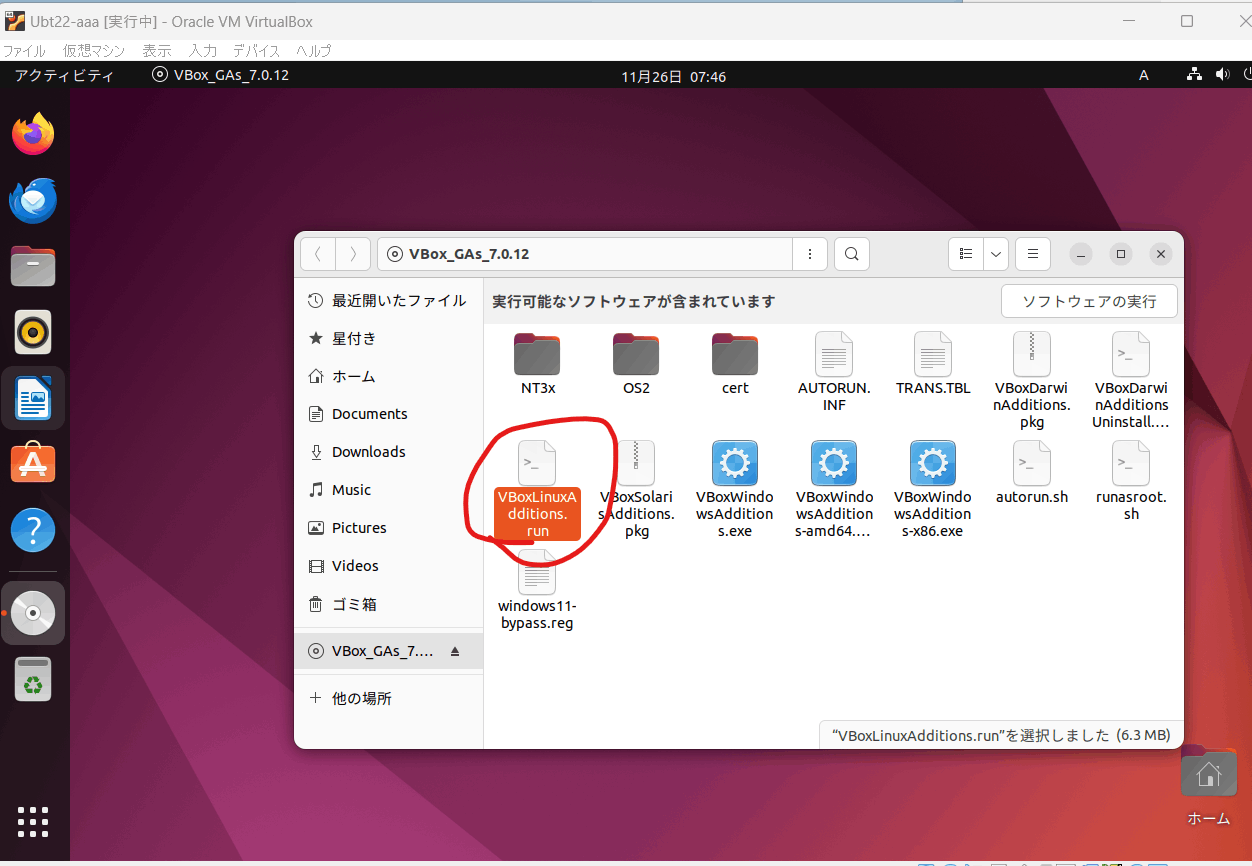Open ゴミ箱 in sidebar
1252x866 pixels.
coord(388,604)
